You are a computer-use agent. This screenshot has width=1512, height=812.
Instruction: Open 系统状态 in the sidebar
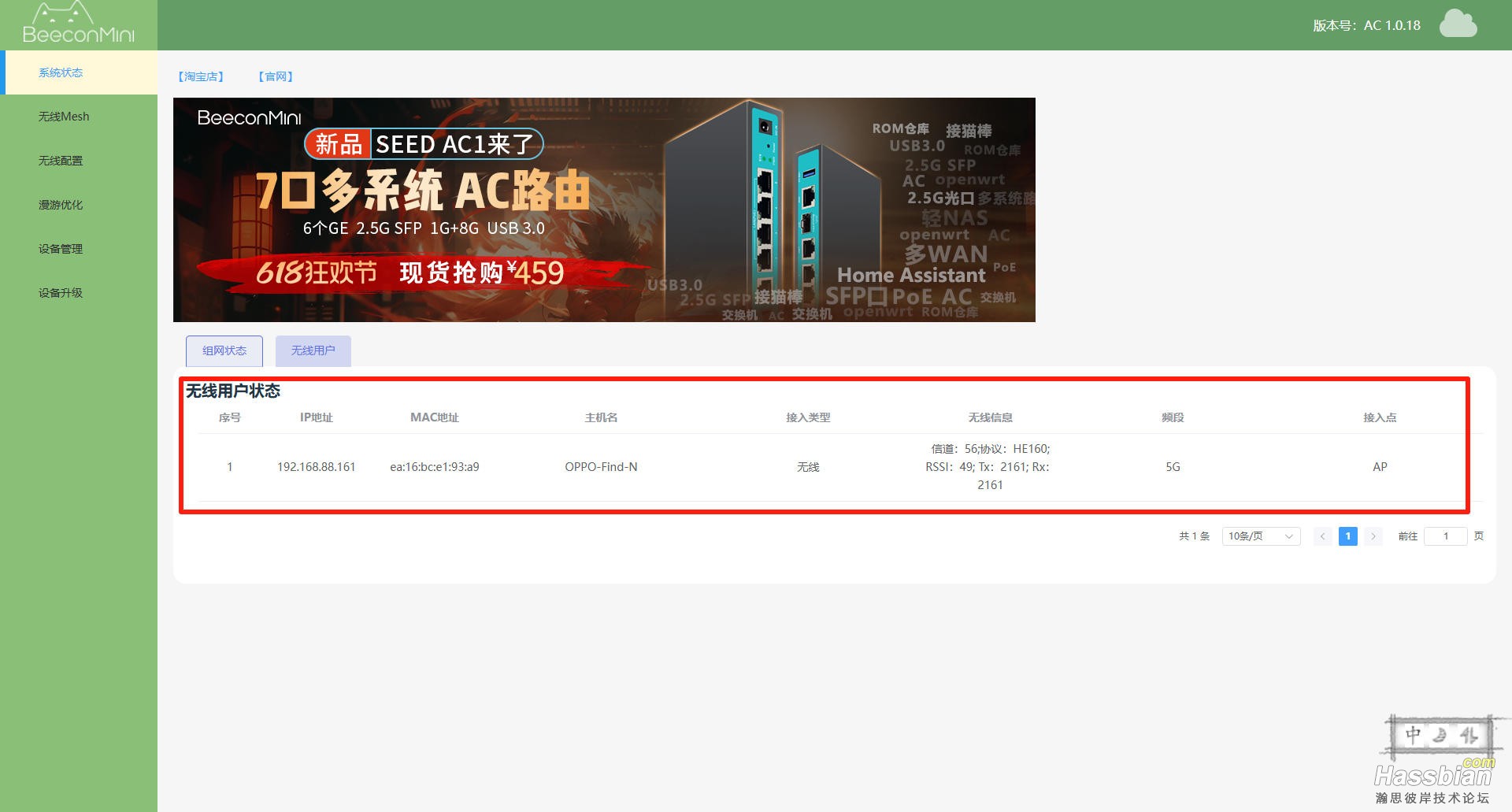point(79,72)
